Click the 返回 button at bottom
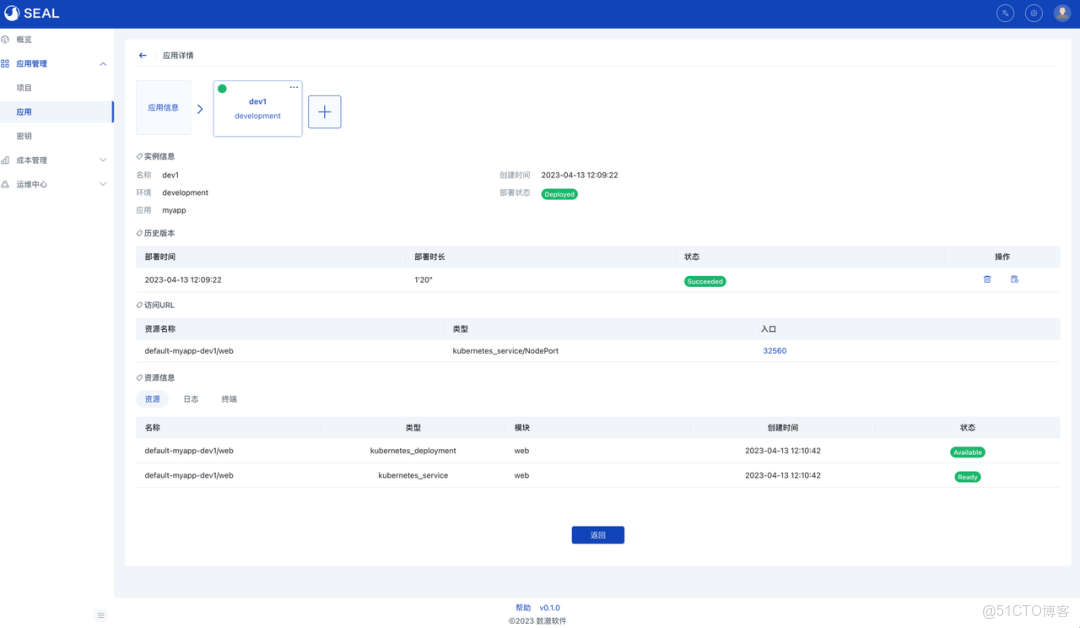Viewport: 1080px width, 628px height. [597, 534]
